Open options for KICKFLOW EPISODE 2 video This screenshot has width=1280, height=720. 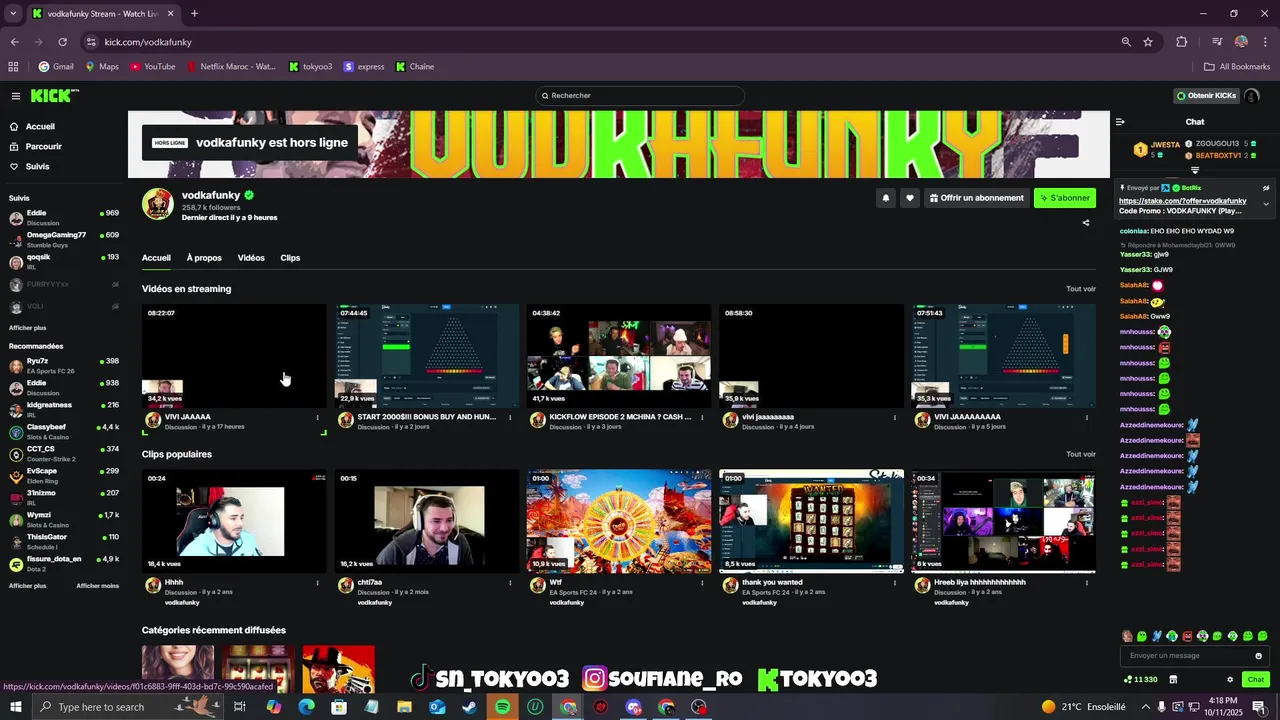click(702, 418)
